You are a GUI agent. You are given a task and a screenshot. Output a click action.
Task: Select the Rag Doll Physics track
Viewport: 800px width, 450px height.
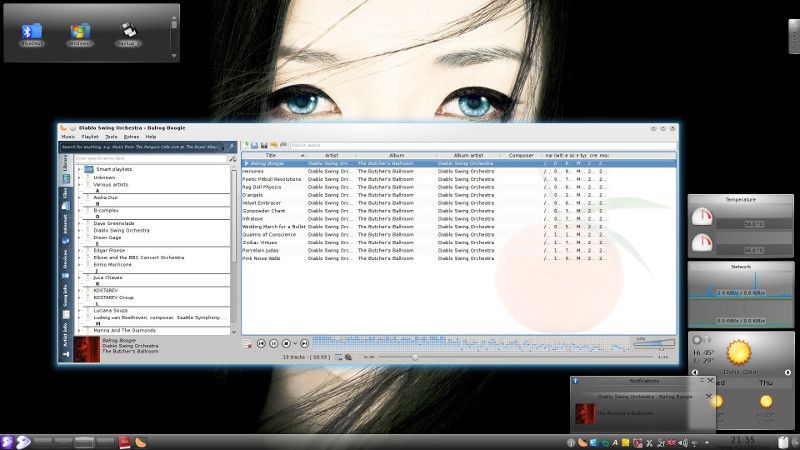(459, 187)
